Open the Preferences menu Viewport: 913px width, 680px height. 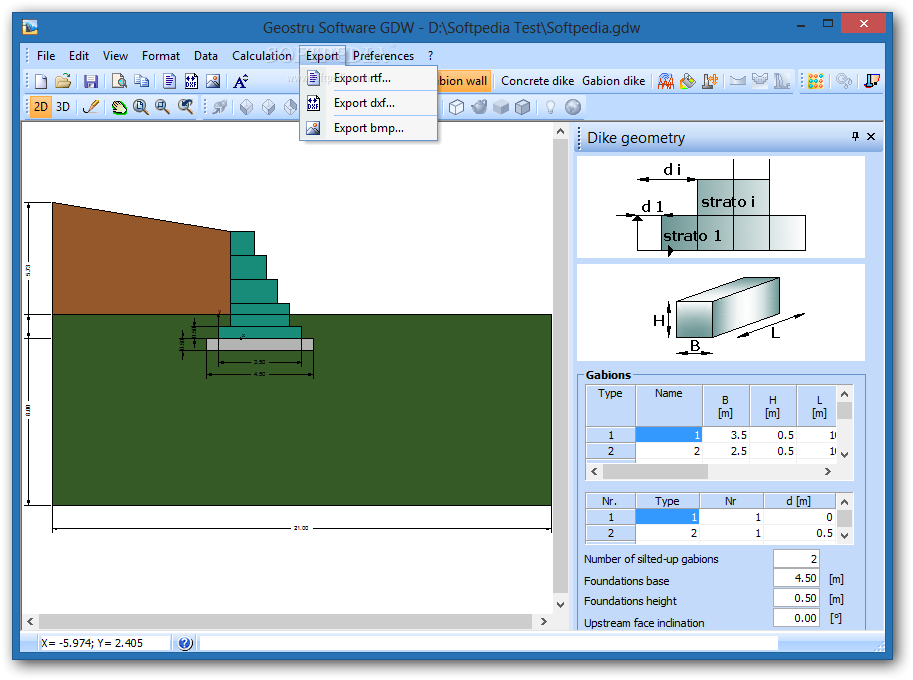click(x=383, y=56)
